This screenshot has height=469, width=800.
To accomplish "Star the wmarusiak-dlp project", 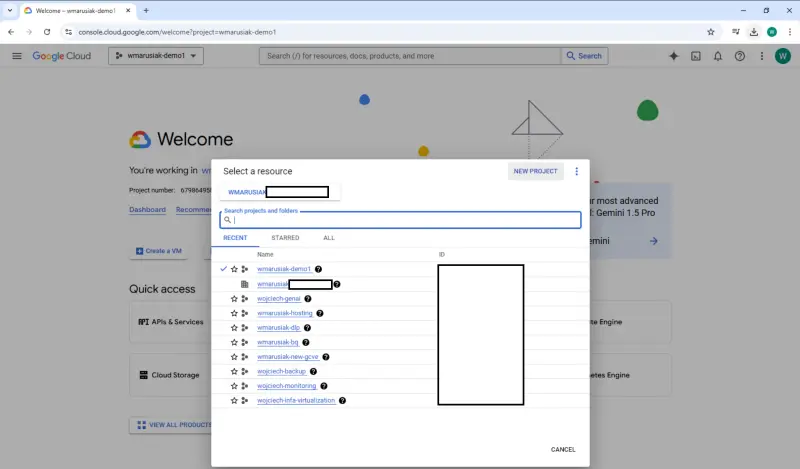I will (234, 328).
